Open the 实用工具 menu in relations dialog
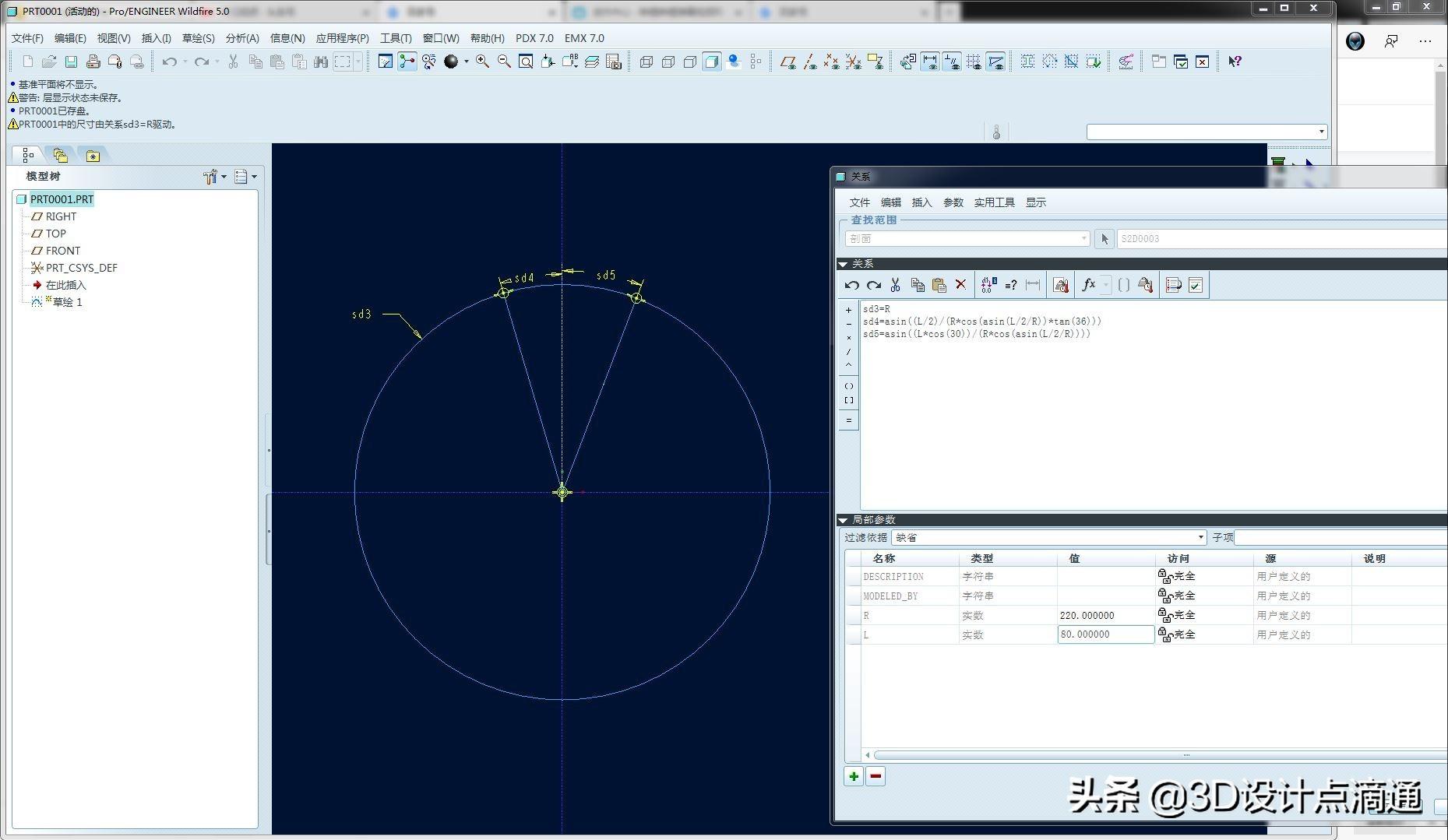Viewport: 1448px width, 840px height. coord(994,202)
